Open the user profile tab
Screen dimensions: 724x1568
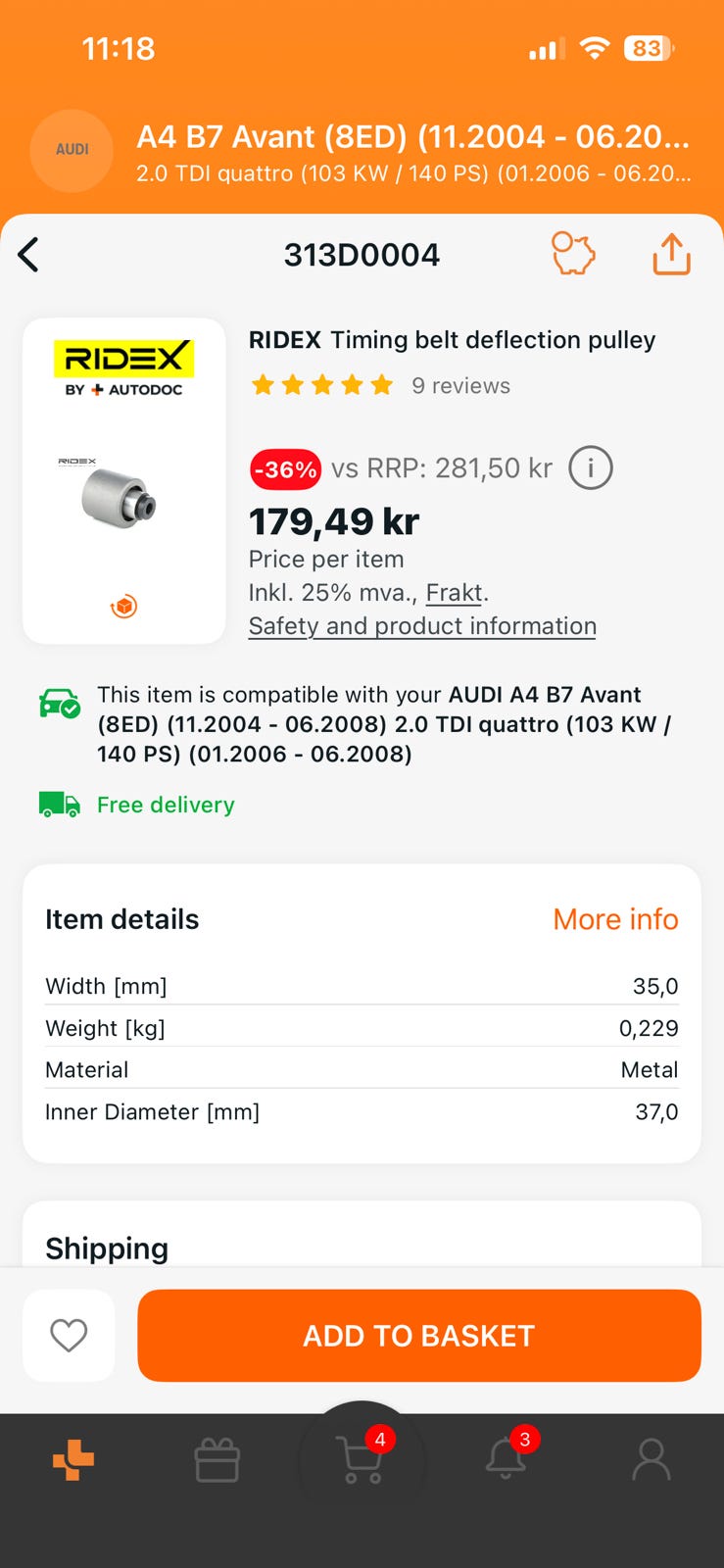651,1460
